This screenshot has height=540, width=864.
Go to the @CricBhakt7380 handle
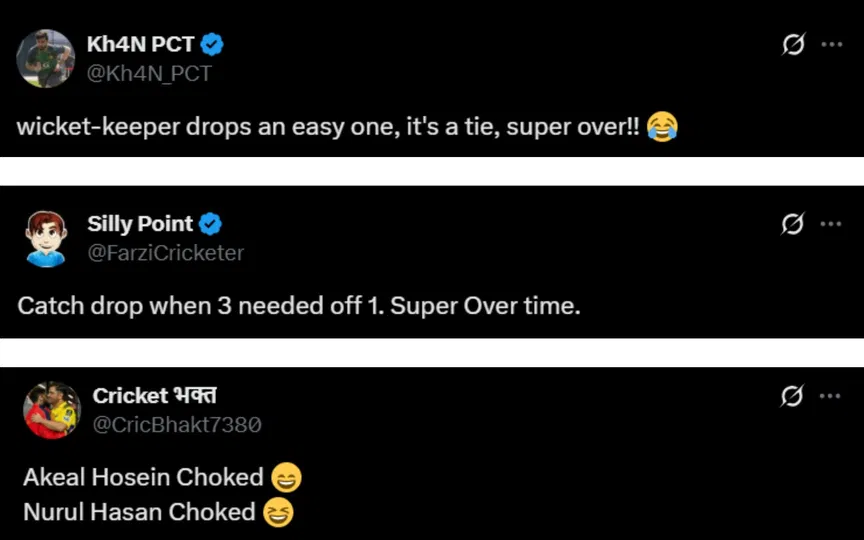(x=177, y=424)
